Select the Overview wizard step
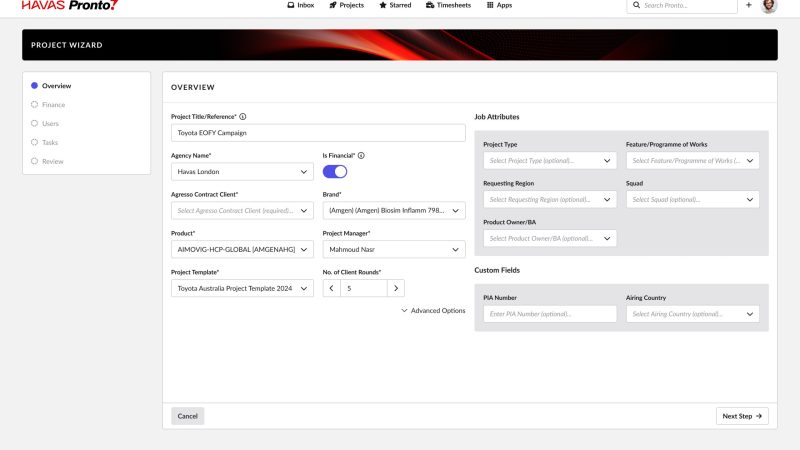The height and width of the screenshot is (450, 800). pyautogui.click(x=51, y=86)
